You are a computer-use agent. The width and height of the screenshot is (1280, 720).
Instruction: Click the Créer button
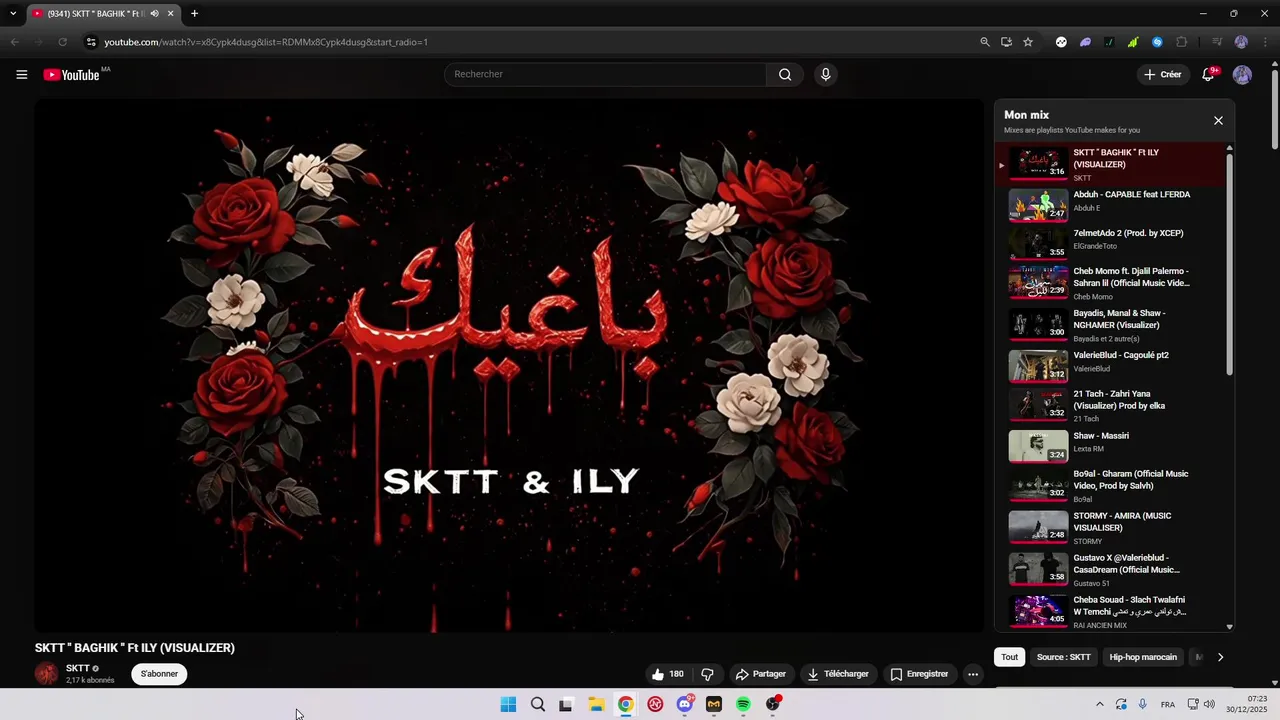coord(1163,75)
